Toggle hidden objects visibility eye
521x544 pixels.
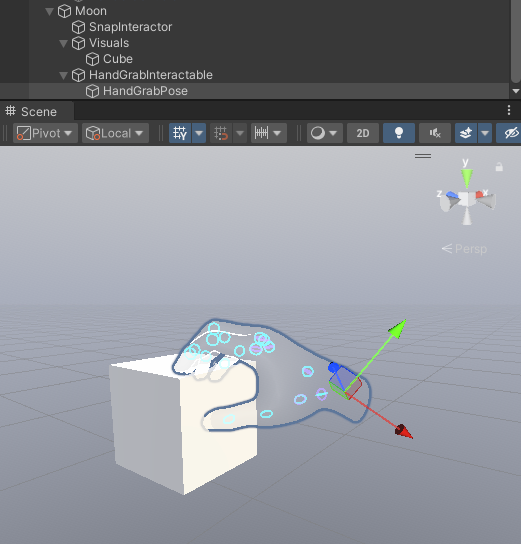(510, 133)
